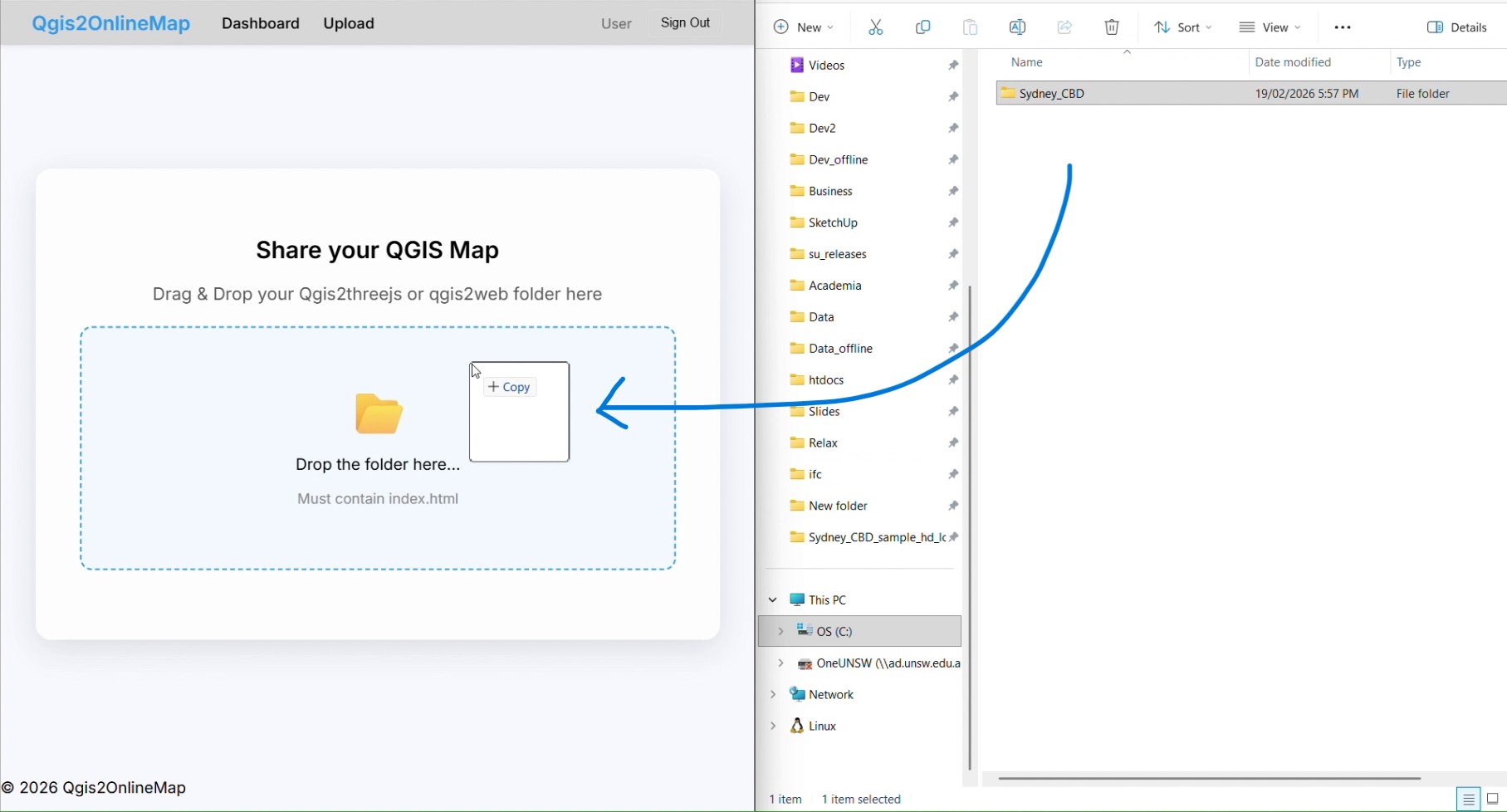Enable large thumbnails view in the status bar
Screen dimensions: 1507x812
pyautogui.click(x=1490, y=799)
